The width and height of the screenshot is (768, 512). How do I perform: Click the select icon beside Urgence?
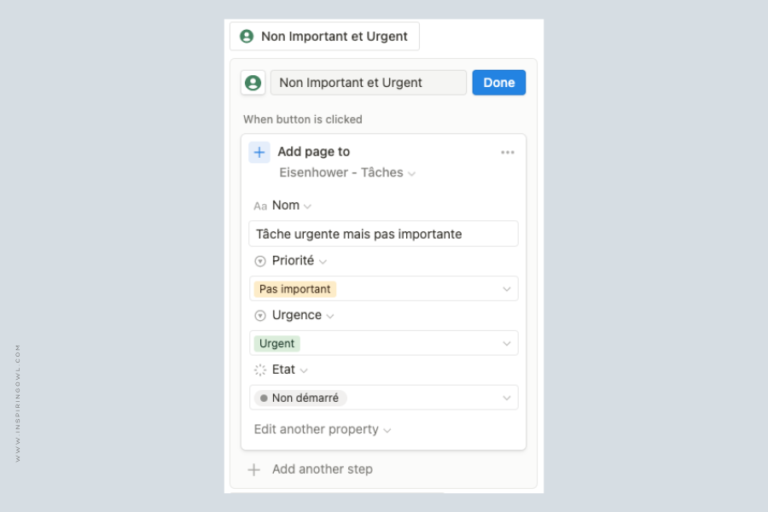pos(260,316)
